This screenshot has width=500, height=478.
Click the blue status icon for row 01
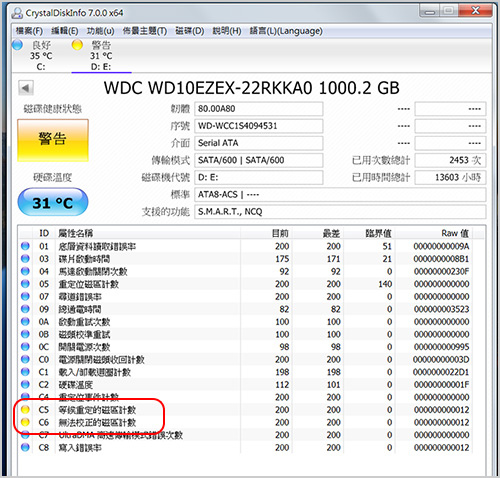tap(25, 246)
